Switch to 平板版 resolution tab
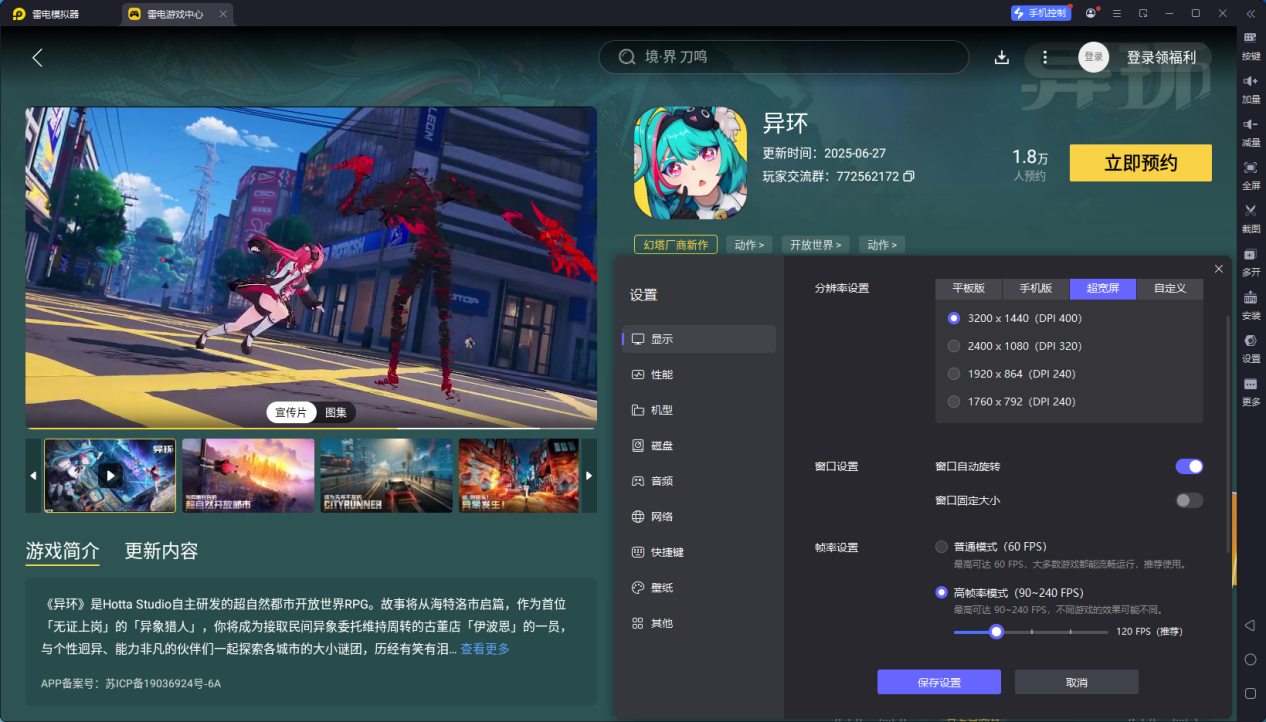This screenshot has height=722, width=1266. click(969, 288)
